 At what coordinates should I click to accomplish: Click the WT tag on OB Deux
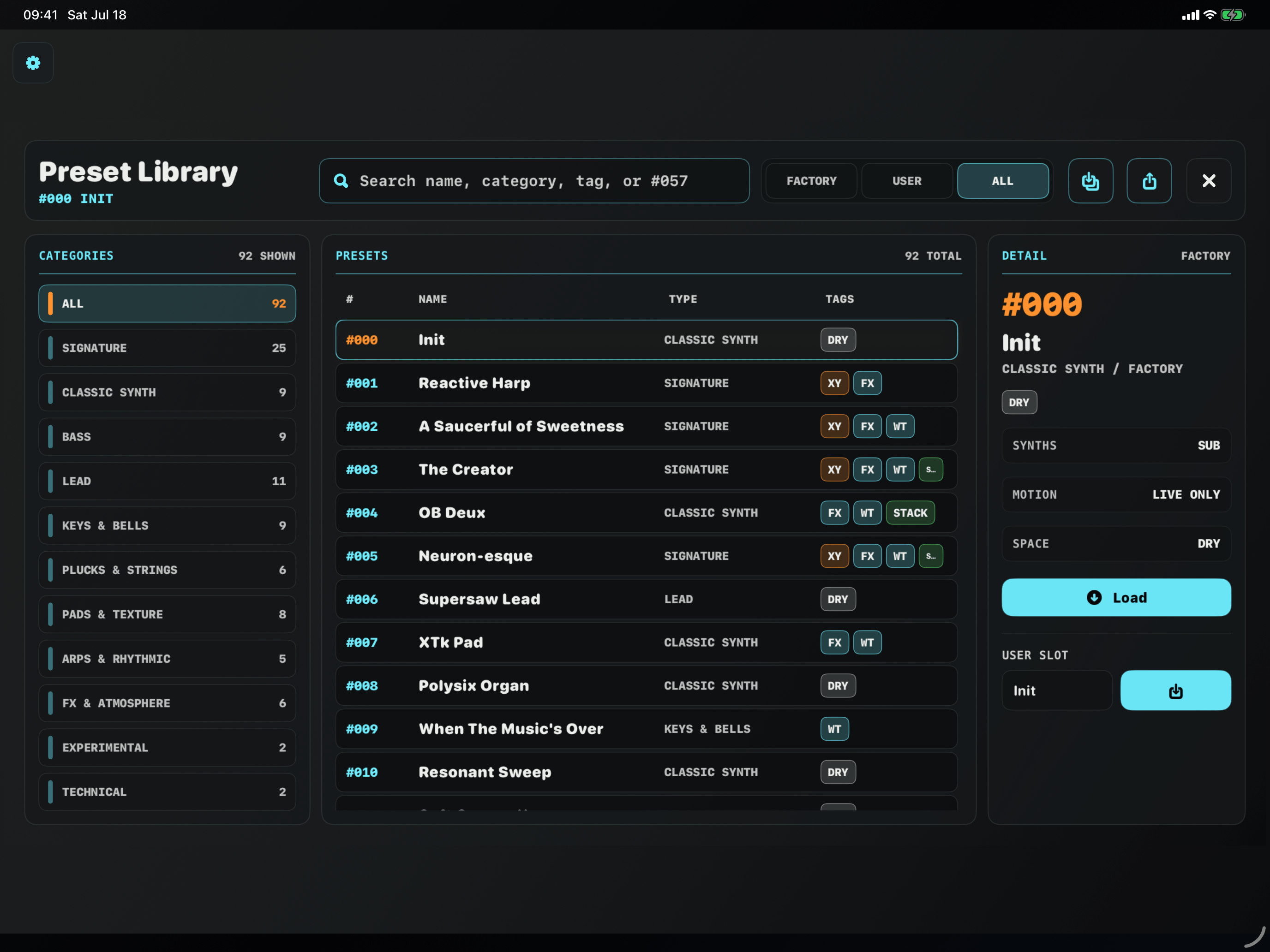(867, 512)
